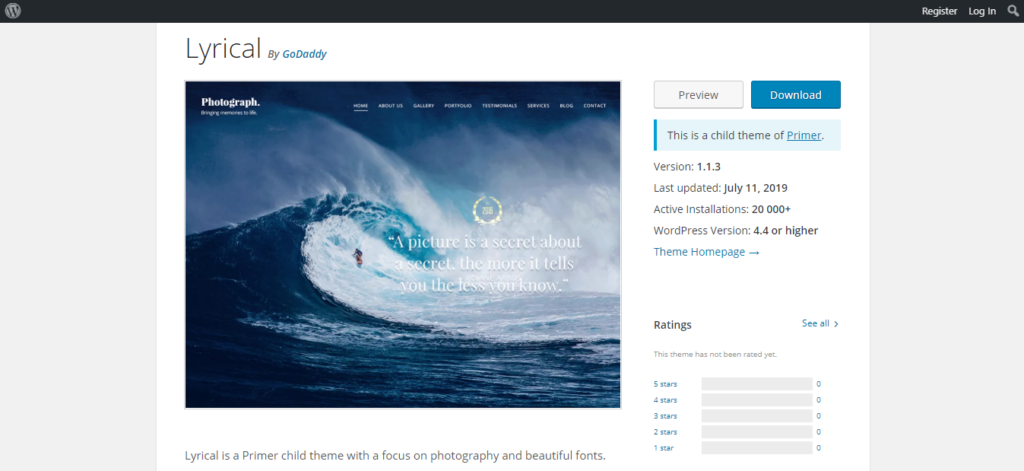Click 'This theme has not been rated yet' text
Viewport: 1024px width, 471px height.
tap(715, 354)
